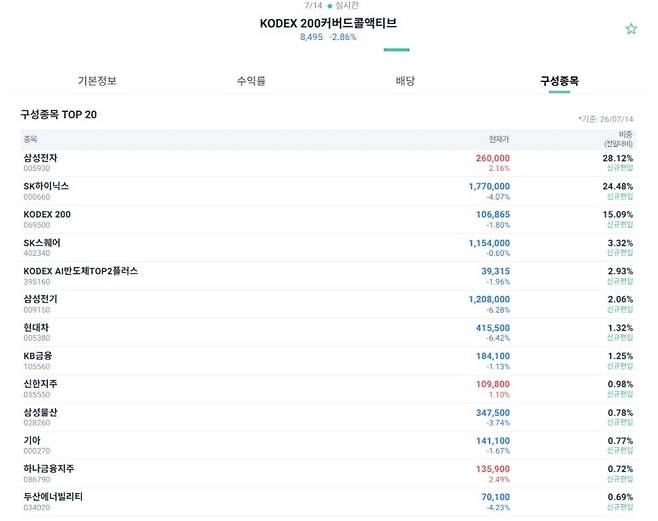Click the 현재가 column header

(499, 139)
